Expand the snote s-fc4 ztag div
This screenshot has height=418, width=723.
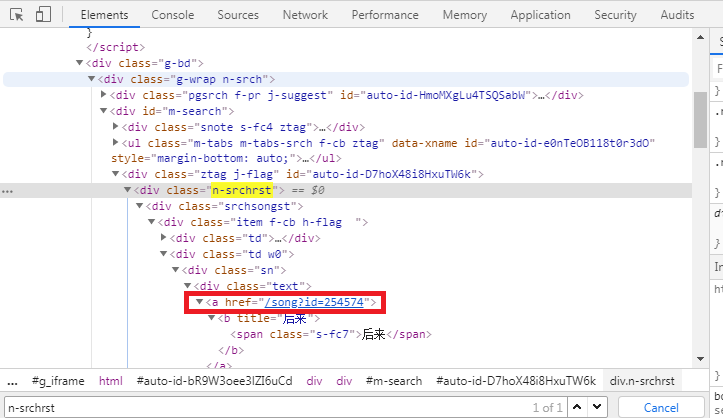point(115,127)
